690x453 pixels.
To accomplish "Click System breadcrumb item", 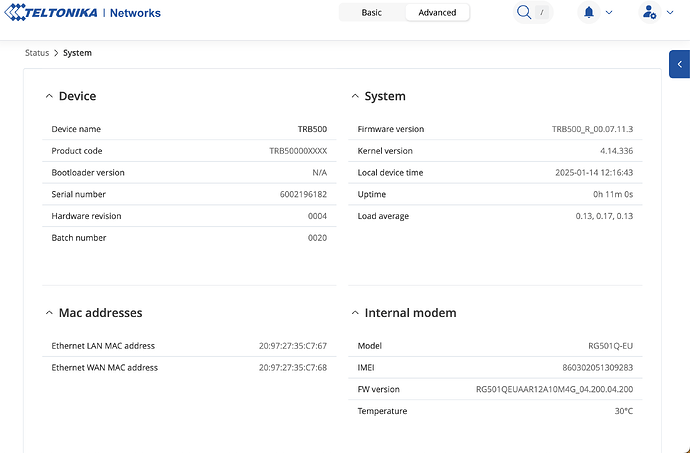I will (77, 53).
